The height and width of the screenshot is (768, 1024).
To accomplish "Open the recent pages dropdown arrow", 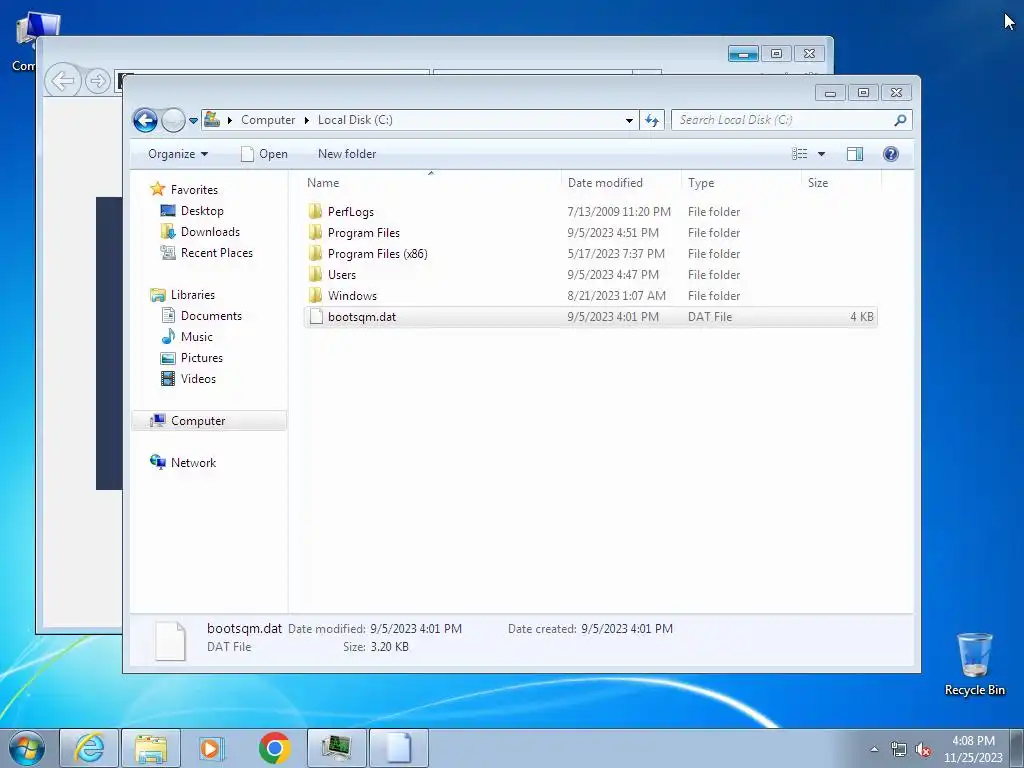I will (193, 121).
